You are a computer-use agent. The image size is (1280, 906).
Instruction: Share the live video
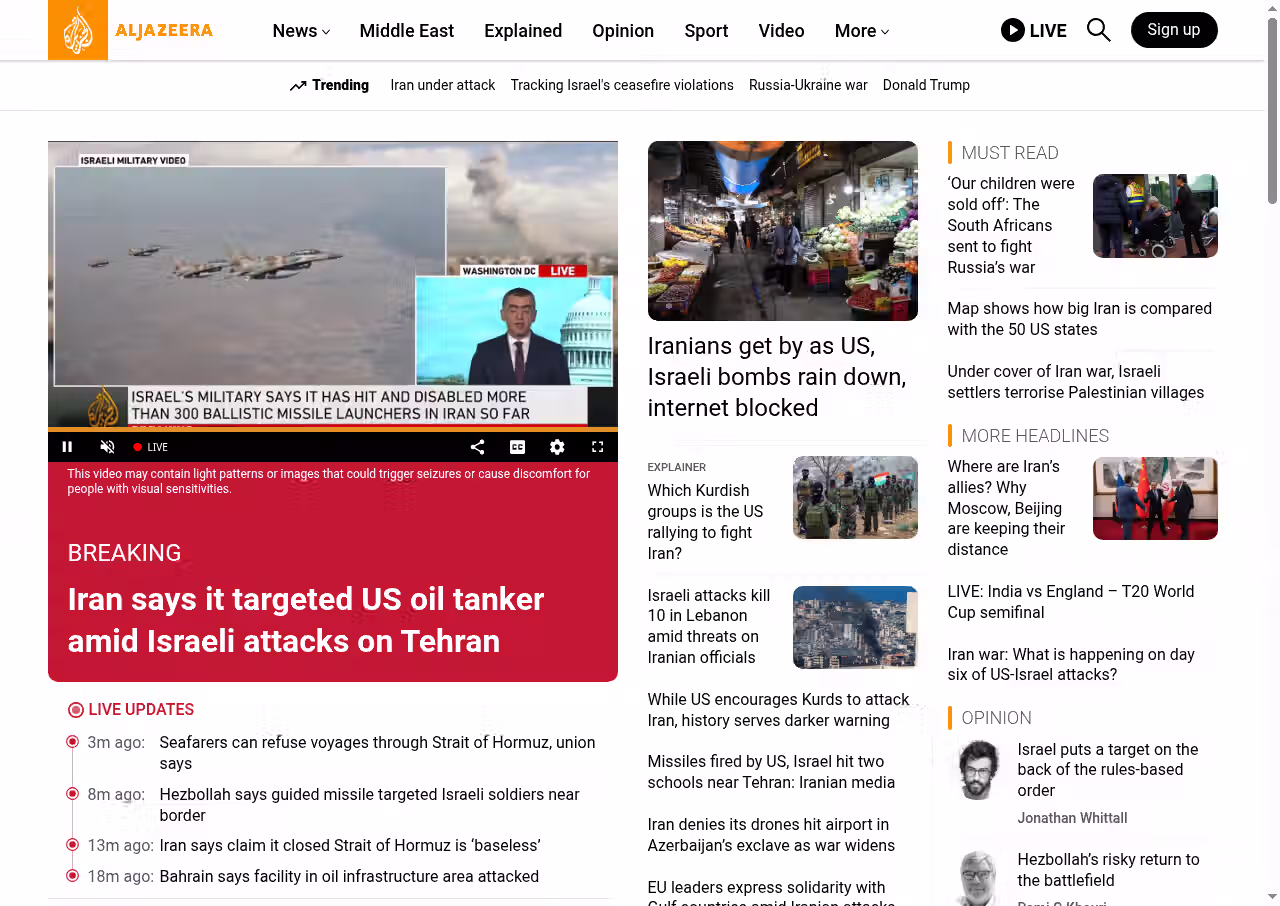pos(477,447)
